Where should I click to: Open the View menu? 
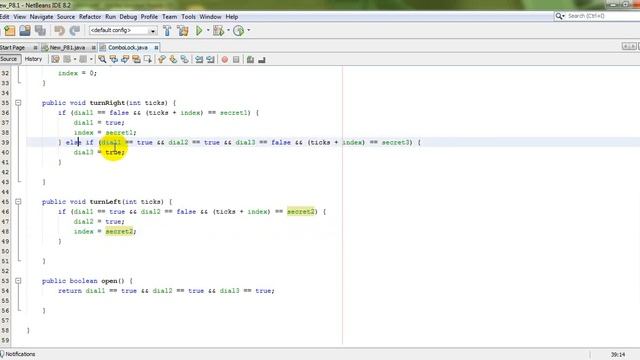pos(20,17)
